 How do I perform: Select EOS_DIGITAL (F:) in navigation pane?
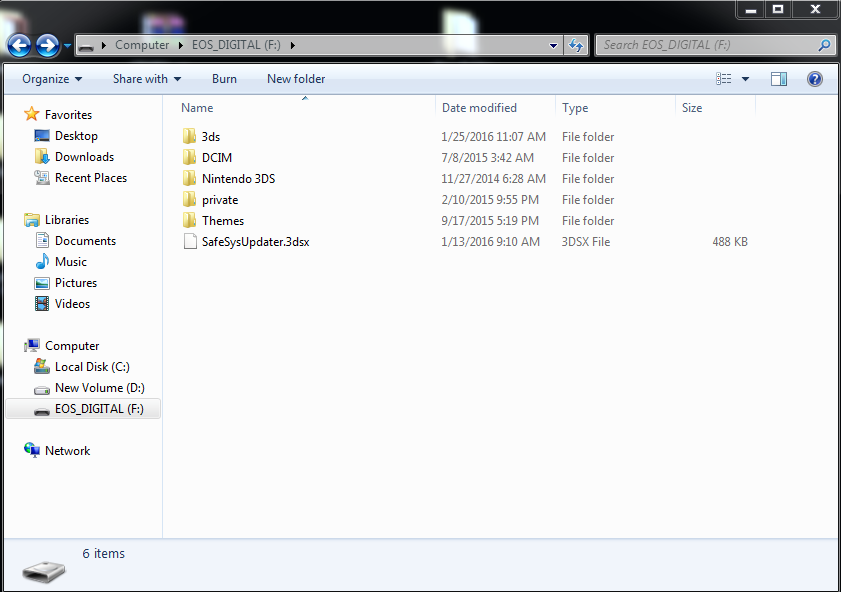[x=83, y=409]
